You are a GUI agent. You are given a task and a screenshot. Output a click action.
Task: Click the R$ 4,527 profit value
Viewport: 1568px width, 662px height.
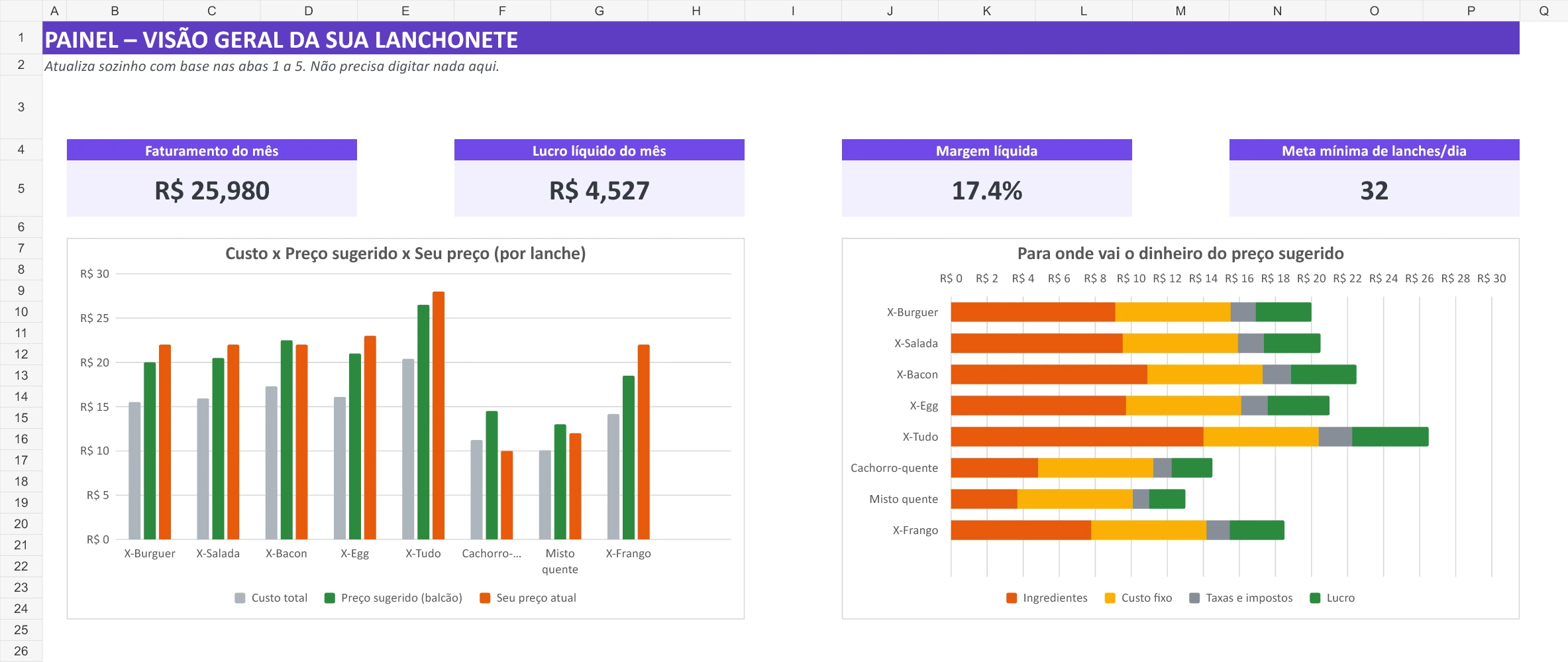click(599, 190)
